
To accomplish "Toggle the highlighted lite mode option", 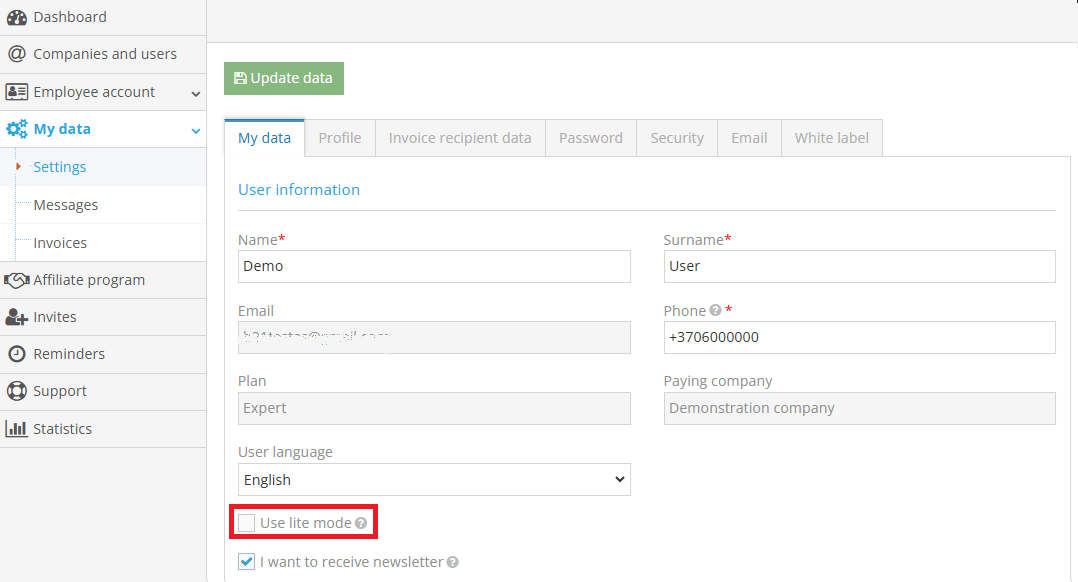I will pos(245,521).
